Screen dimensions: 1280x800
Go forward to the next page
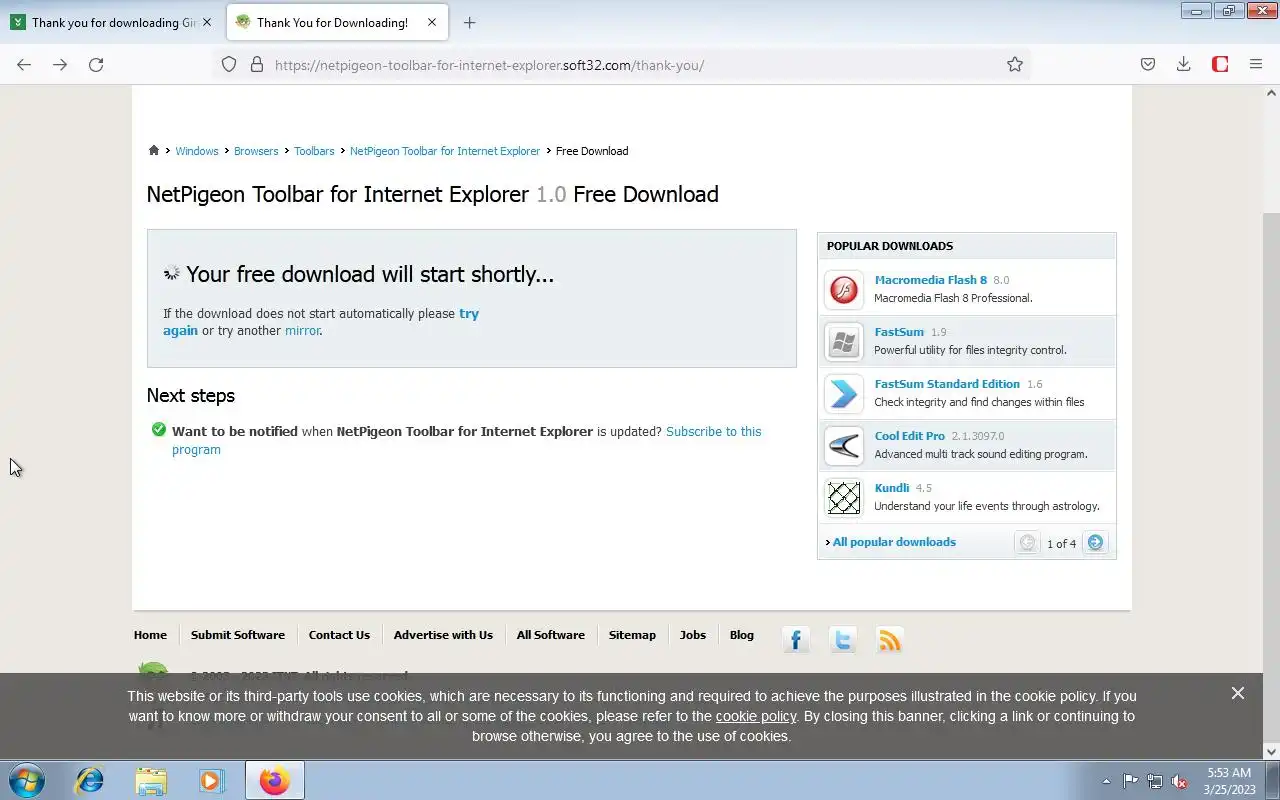coord(60,65)
